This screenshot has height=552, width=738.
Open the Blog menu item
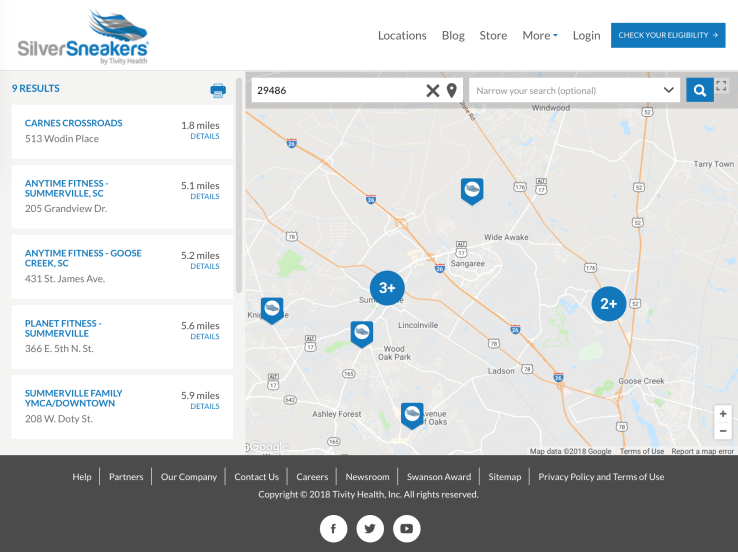(x=453, y=36)
